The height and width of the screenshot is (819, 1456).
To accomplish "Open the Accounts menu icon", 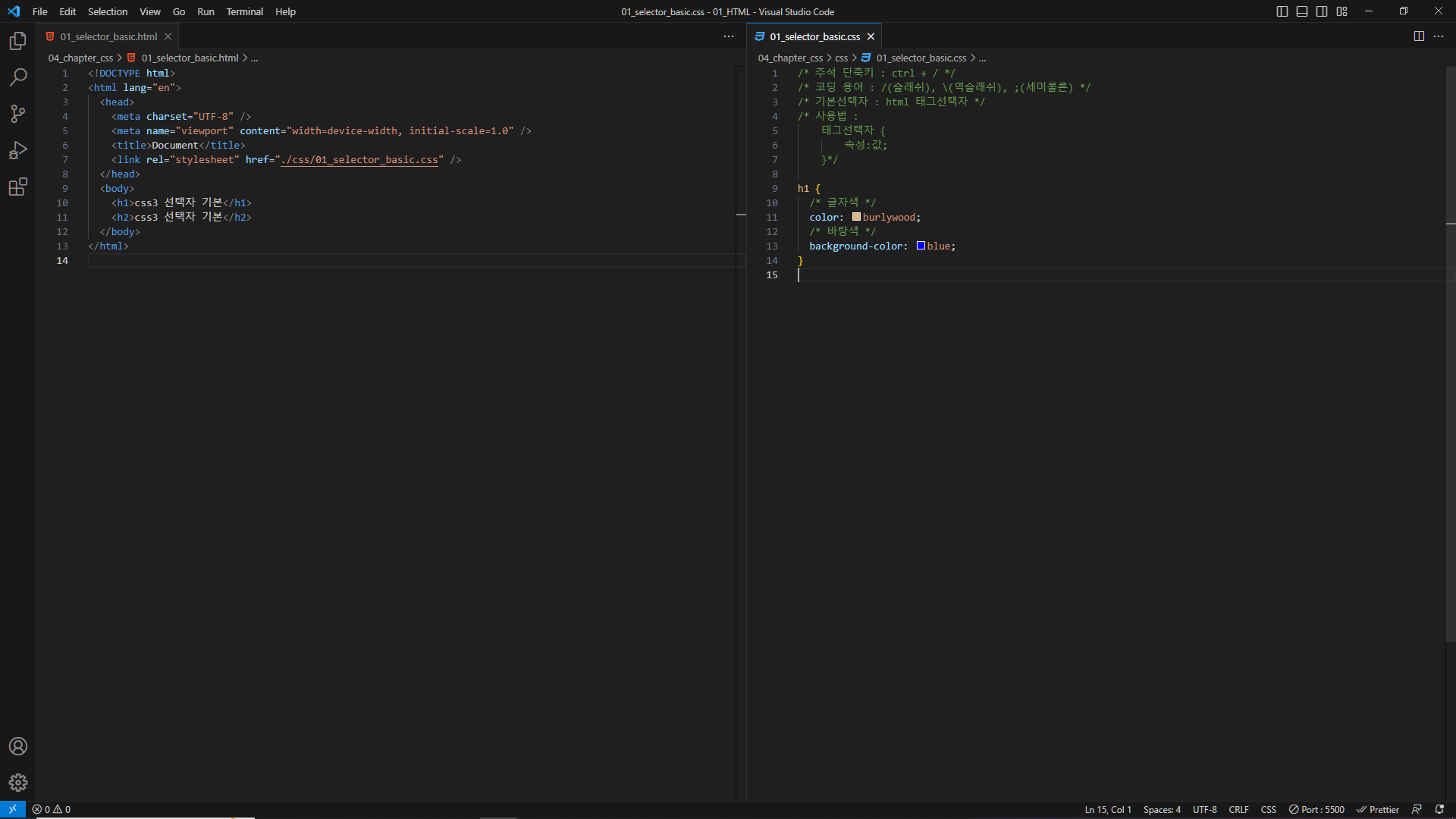I will pos(17,746).
